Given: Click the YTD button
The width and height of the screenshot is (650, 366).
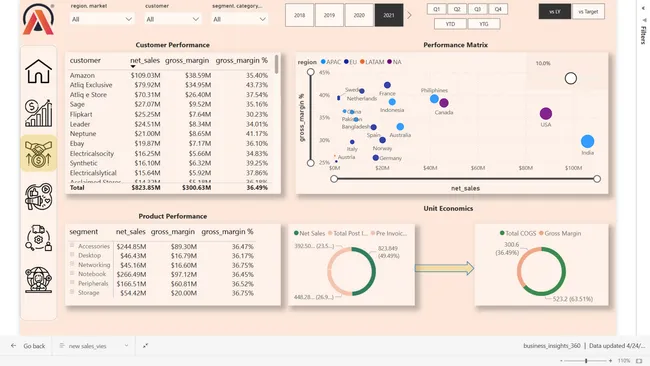Looking at the screenshot, I should pos(450,24).
